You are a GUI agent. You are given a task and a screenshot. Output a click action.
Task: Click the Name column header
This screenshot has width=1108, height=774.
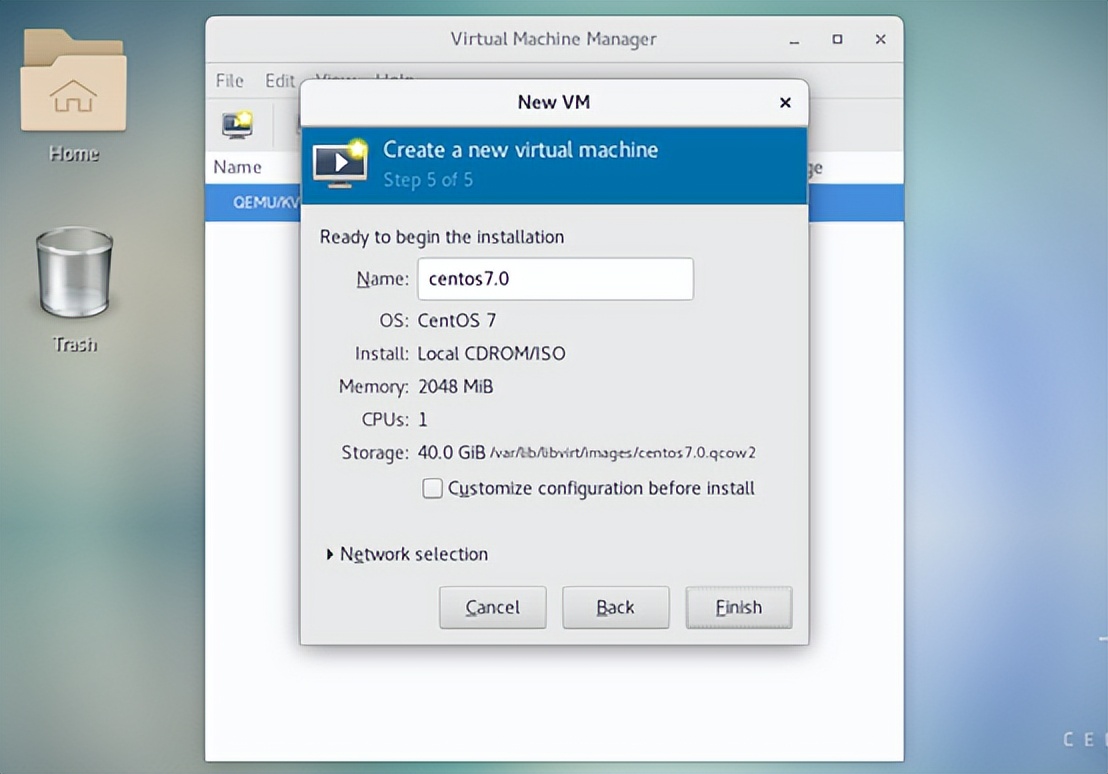238,167
